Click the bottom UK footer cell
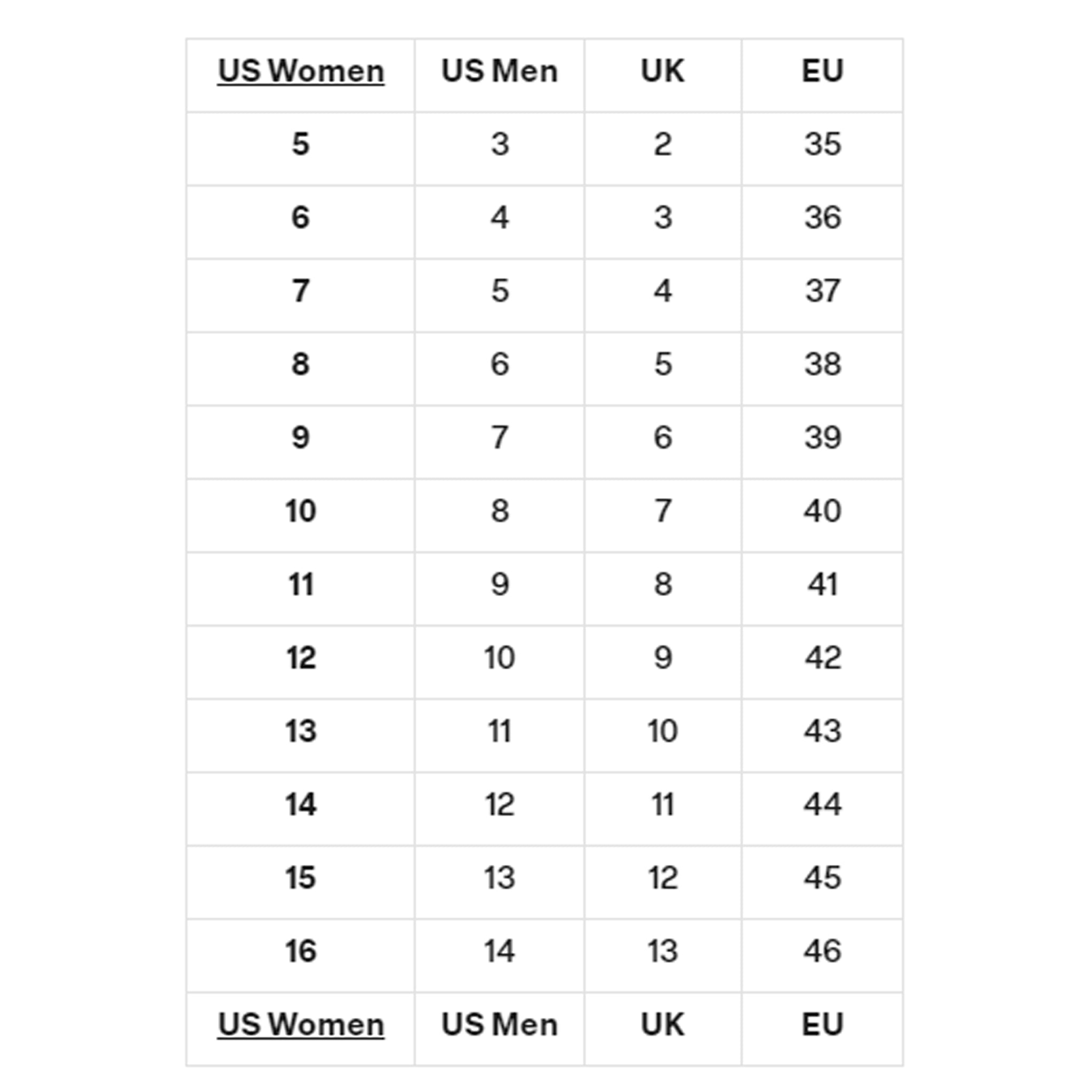Screen dimensions: 1092x1092 pyautogui.click(x=662, y=1025)
